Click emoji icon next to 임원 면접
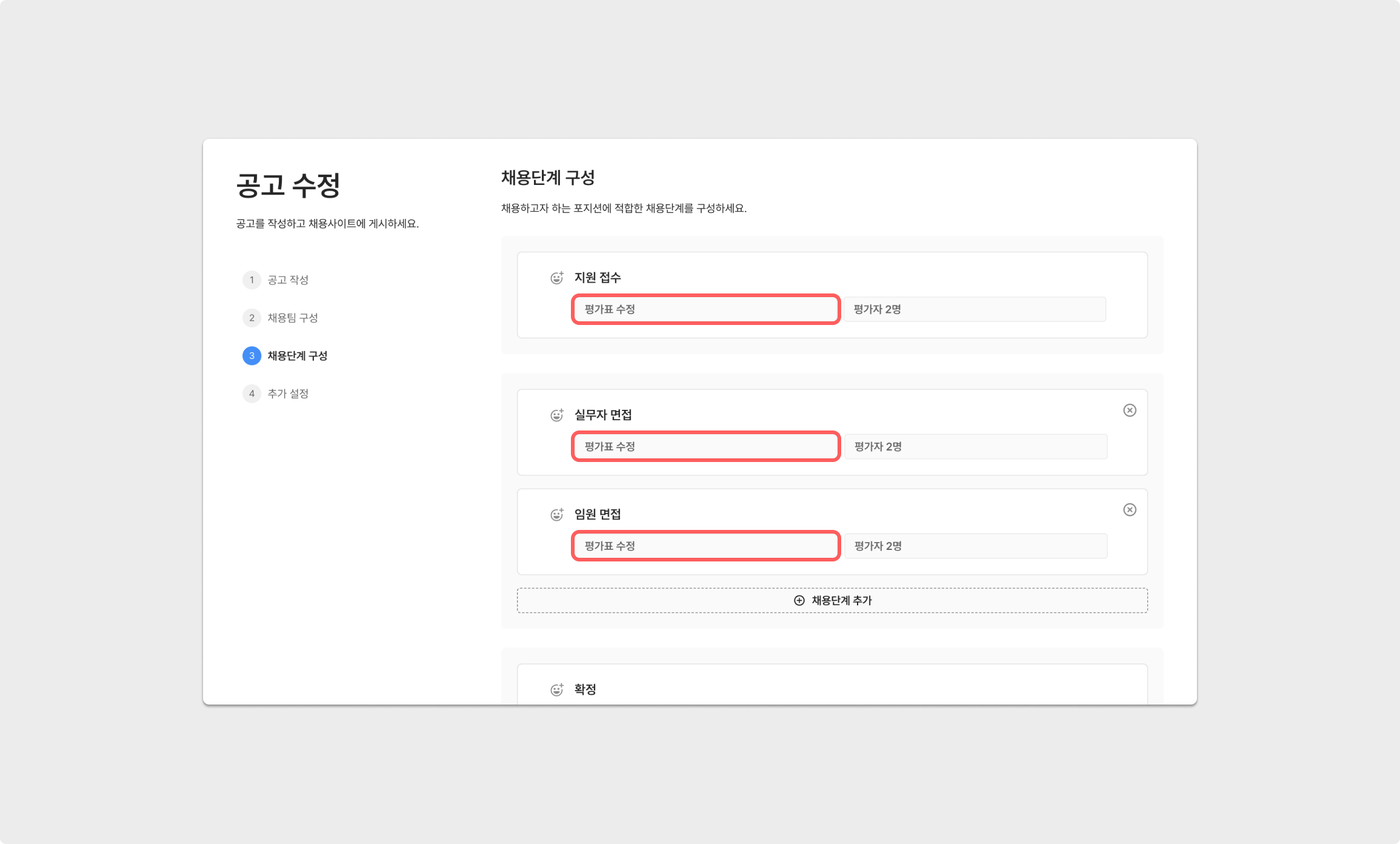 (x=556, y=515)
